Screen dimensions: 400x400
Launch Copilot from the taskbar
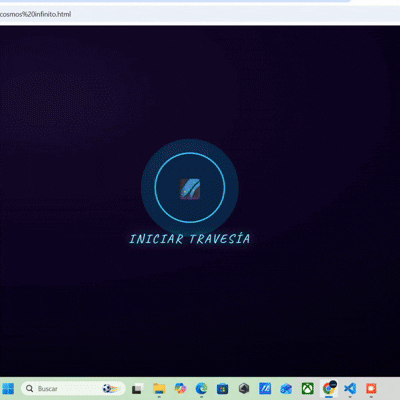click(x=180, y=389)
